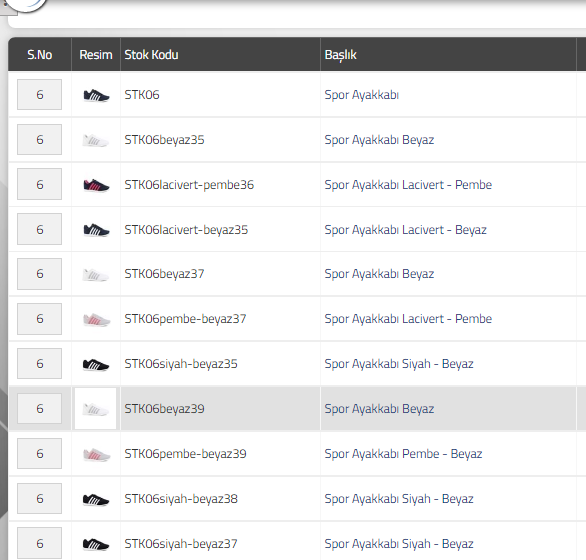Select the STK06siyah-beyaz37 stock code
586x560 pixels.
(x=181, y=544)
